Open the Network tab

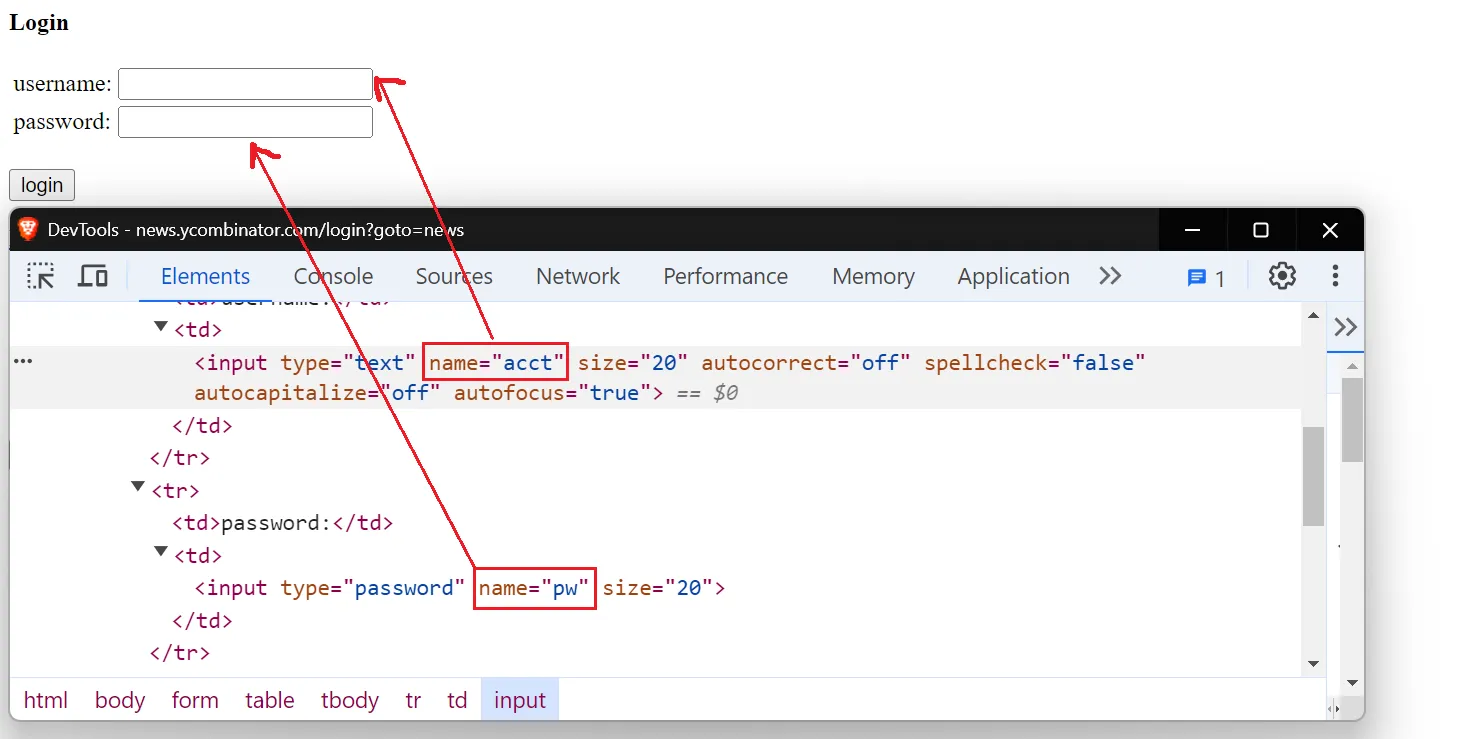578,277
